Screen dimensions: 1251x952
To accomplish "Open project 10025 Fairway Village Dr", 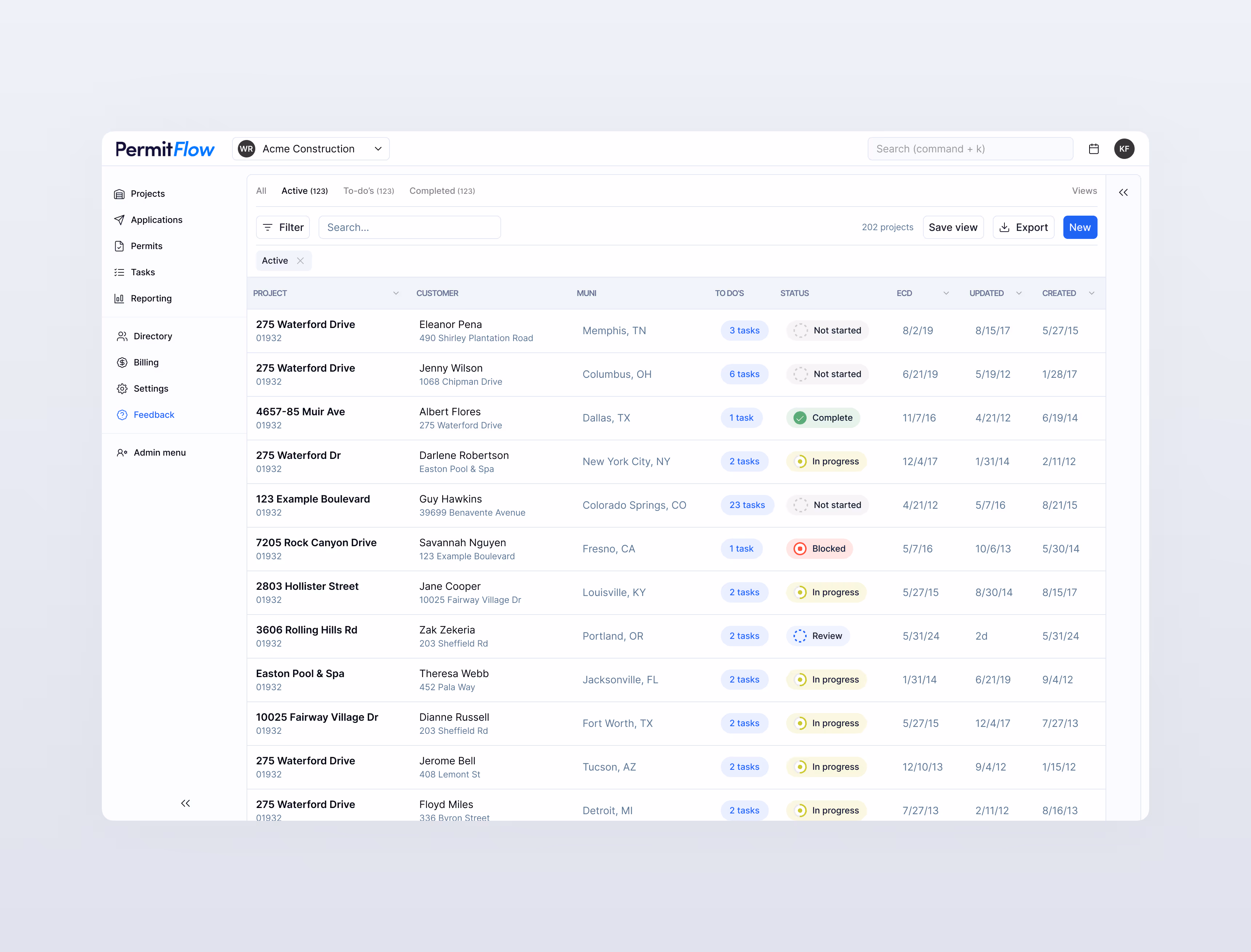I will pos(317,717).
